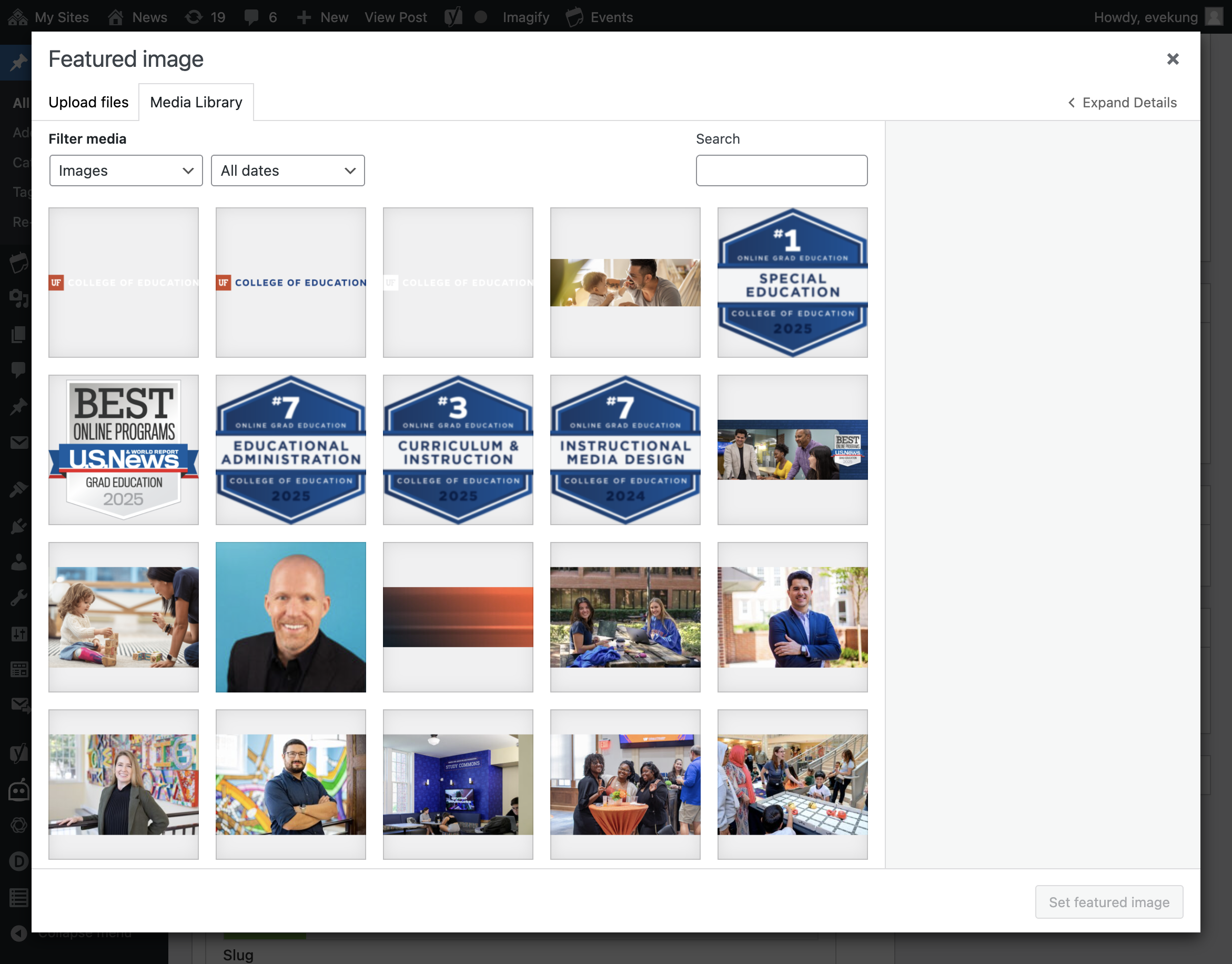Click the Collapse menu arrow icon
The width and height of the screenshot is (1232, 964).
pyautogui.click(x=18, y=933)
